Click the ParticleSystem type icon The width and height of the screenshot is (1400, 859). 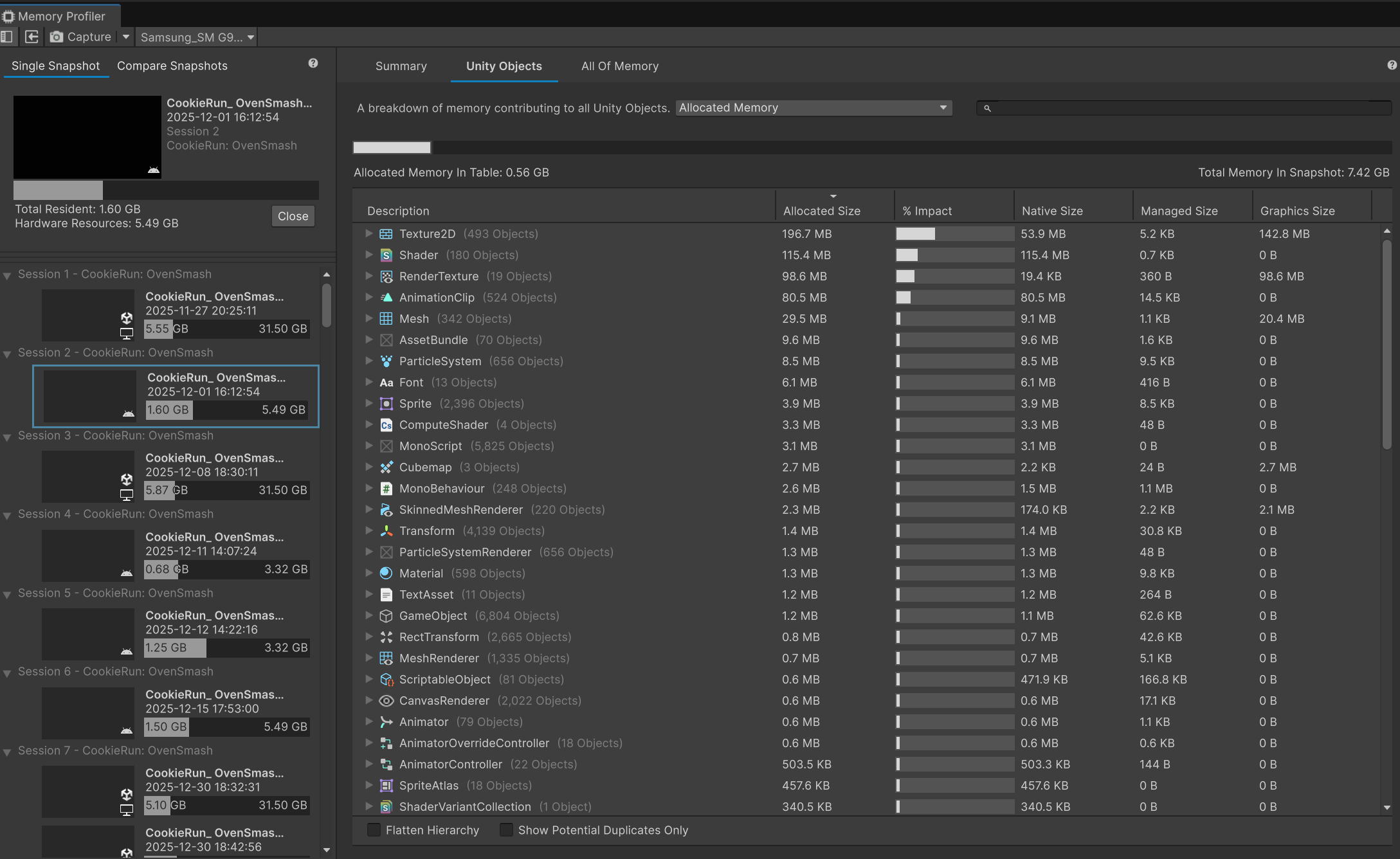(386, 361)
